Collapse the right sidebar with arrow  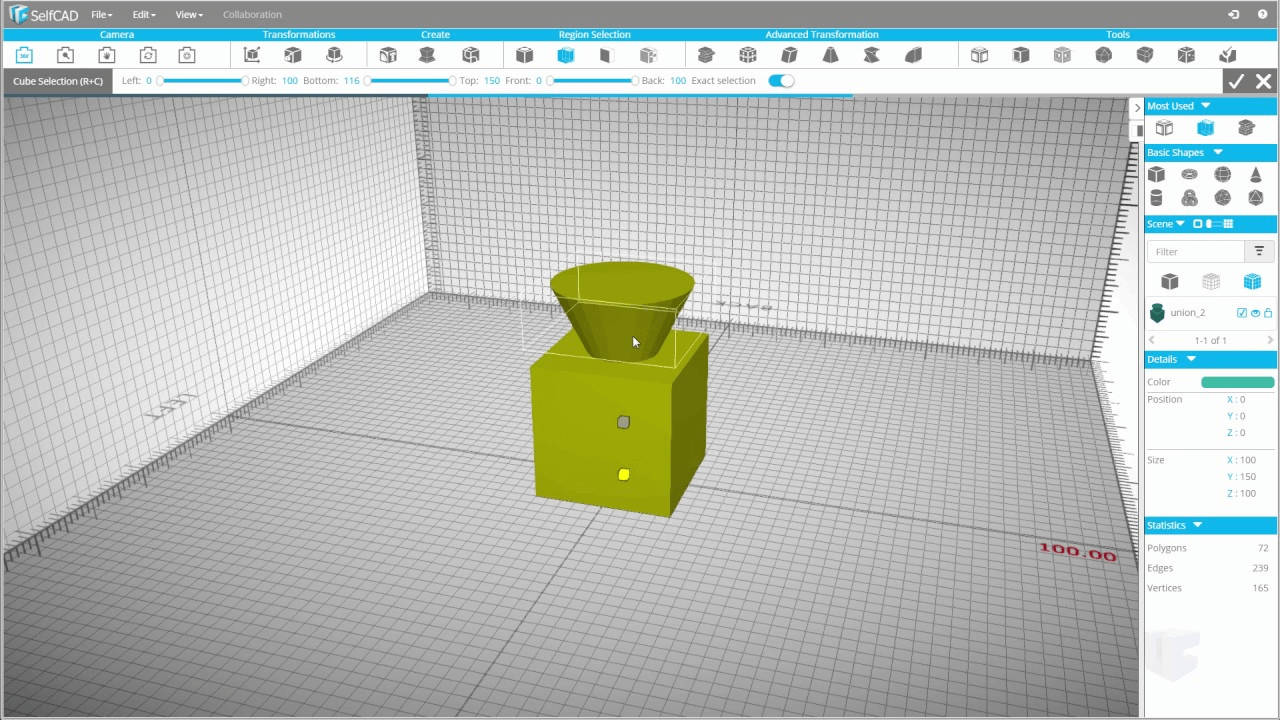click(x=1137, y=107)
